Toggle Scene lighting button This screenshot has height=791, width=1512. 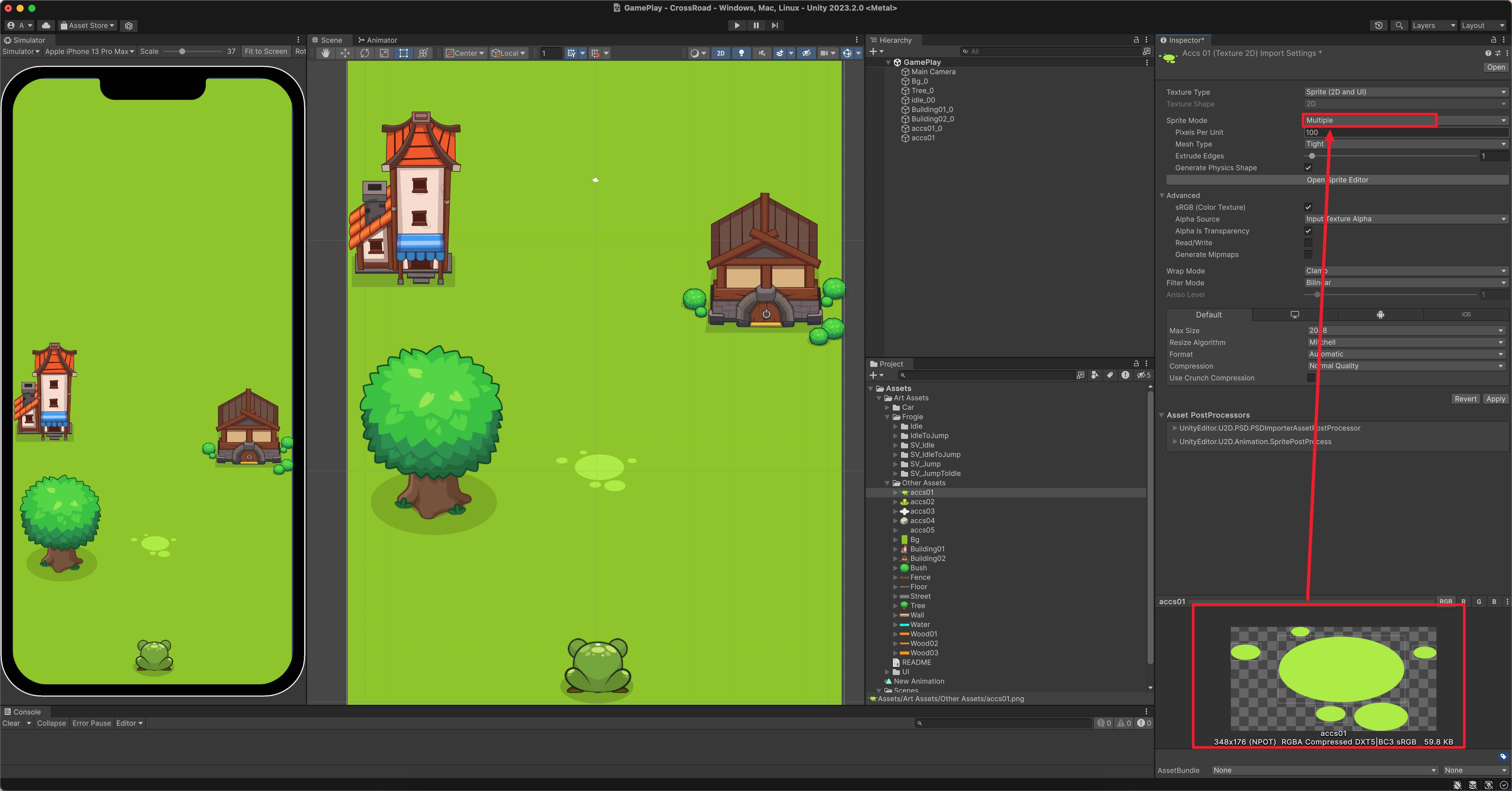pos(741,53)
